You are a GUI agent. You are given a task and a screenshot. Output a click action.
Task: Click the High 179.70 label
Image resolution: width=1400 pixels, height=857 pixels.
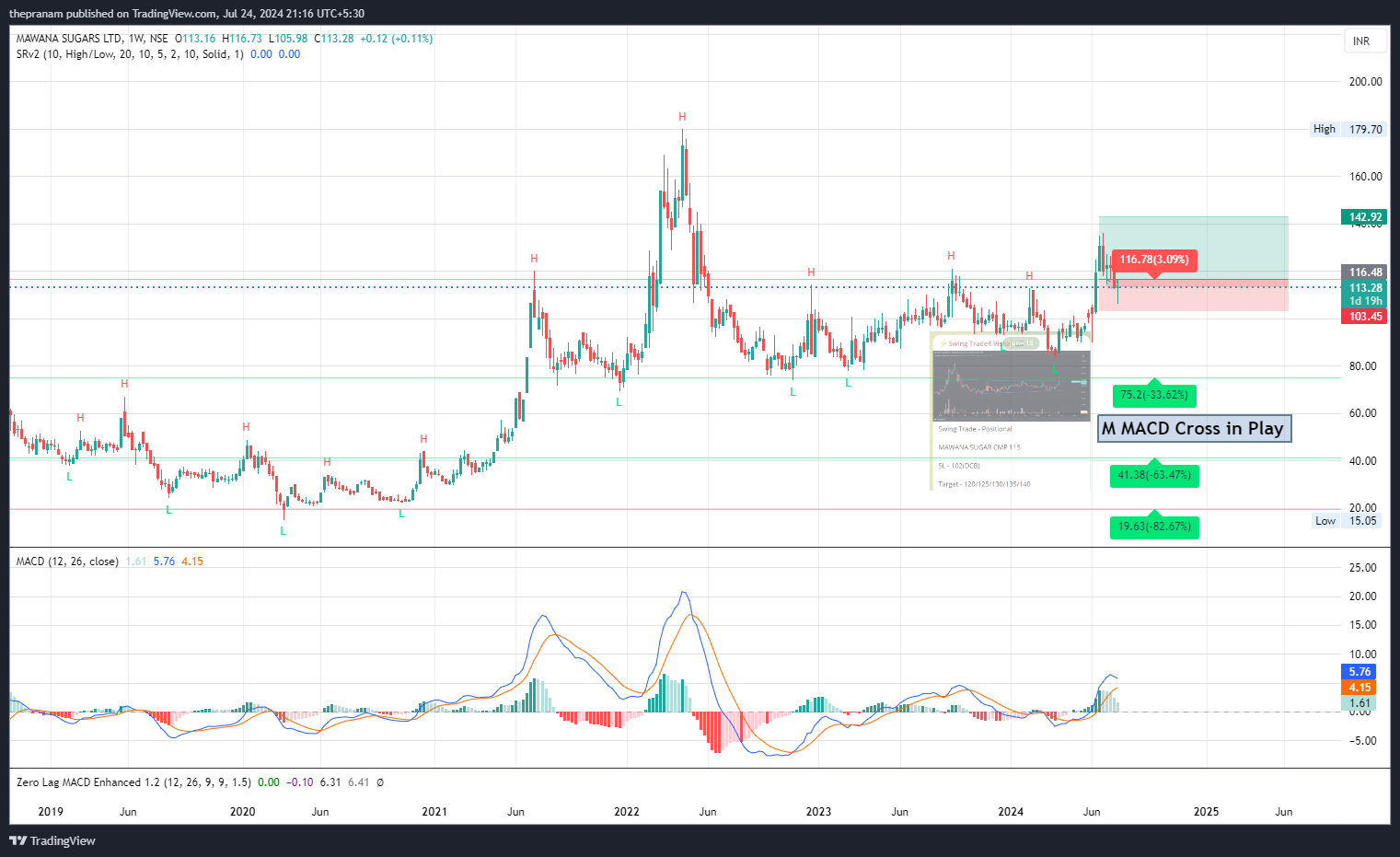(x=1348, y=129)
